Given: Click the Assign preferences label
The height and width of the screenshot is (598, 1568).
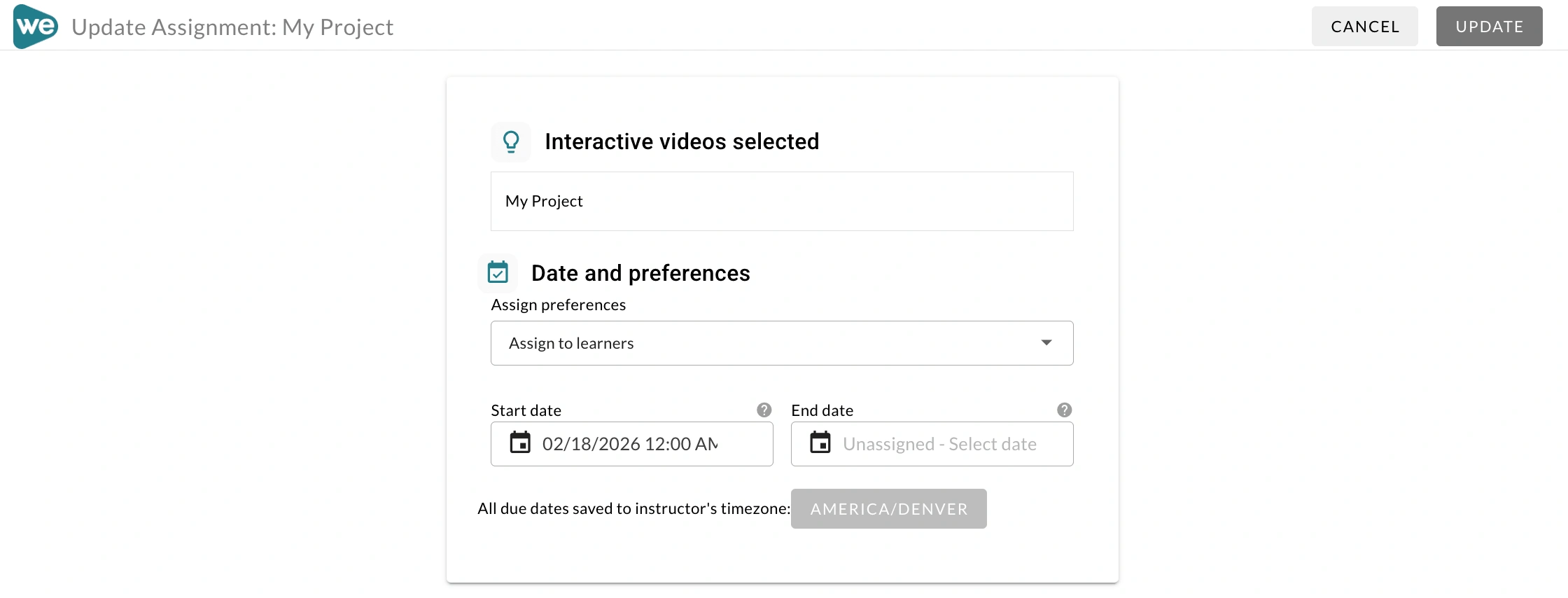Looking at the screenshot, I should pos(559,305).
